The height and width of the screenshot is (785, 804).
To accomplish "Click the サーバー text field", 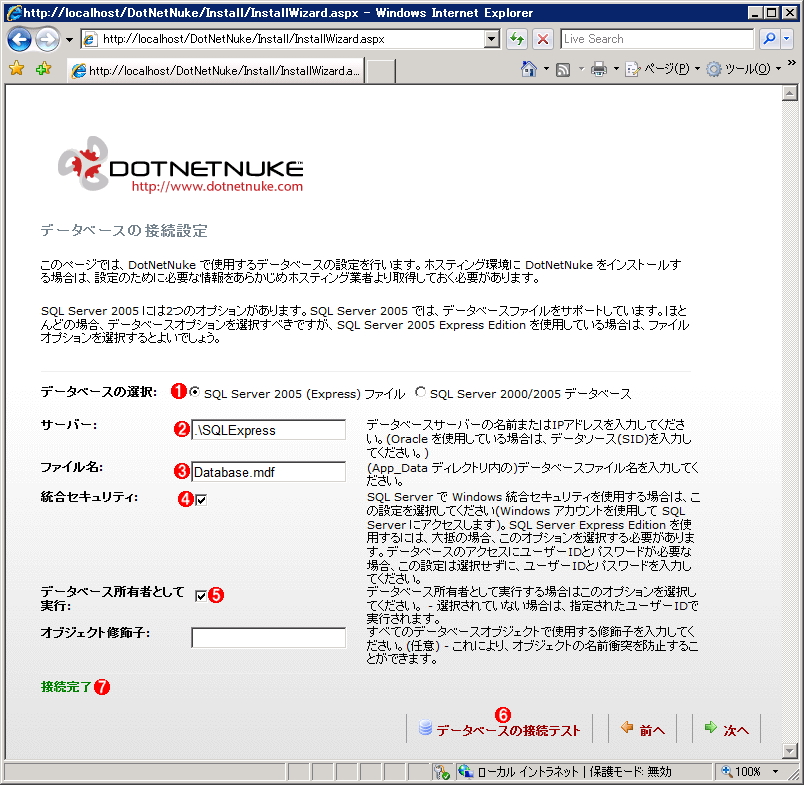I will (268, 430).
